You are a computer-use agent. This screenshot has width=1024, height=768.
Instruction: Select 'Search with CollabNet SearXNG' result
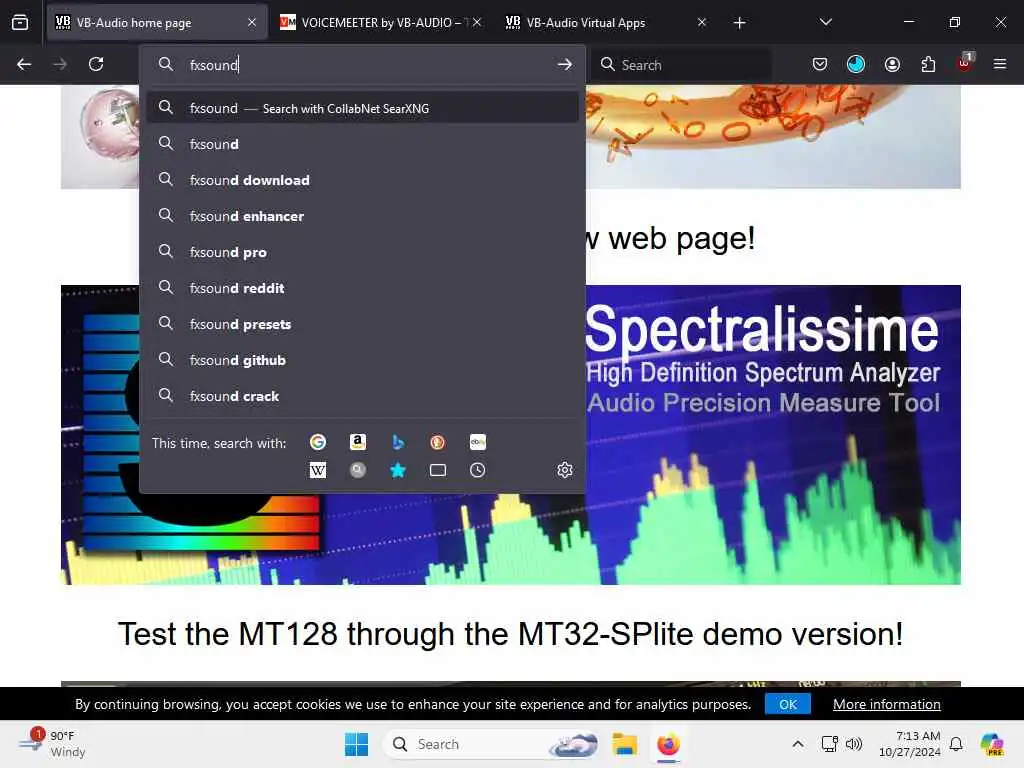click(x=362, y=108)
